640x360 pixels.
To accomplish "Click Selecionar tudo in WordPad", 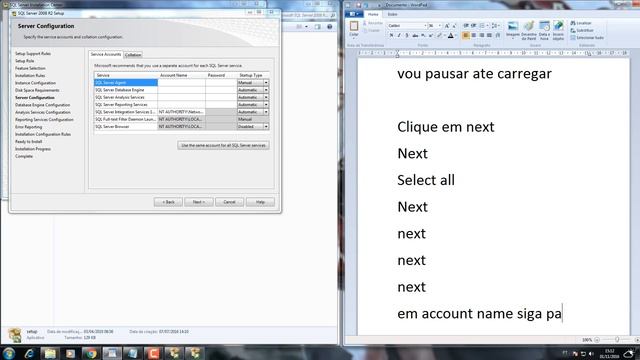I will coord(587,38).
